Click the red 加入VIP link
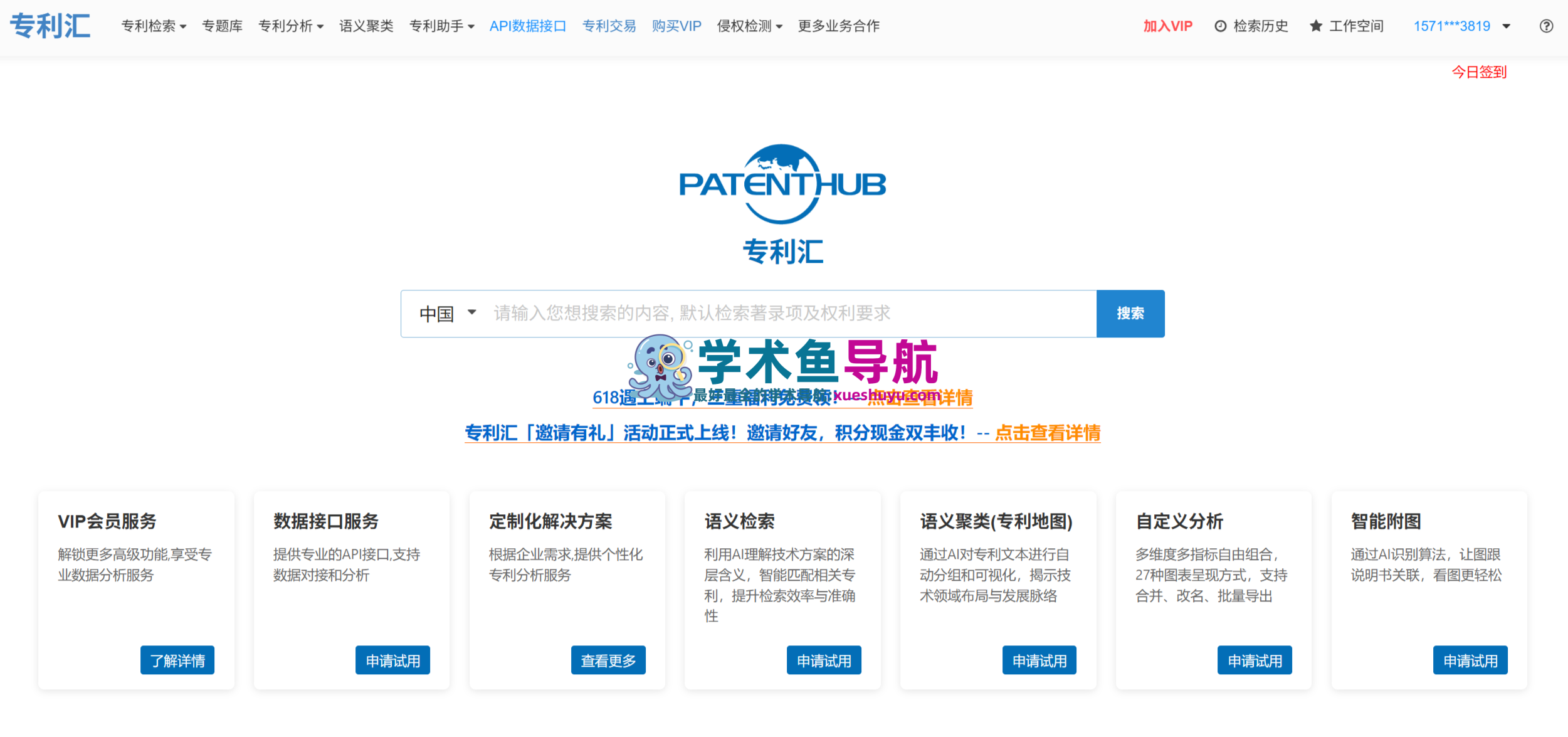Image resolution: width=1568 pixels, height=737 pixels. pyautogui.click(x=1167, y=26)
